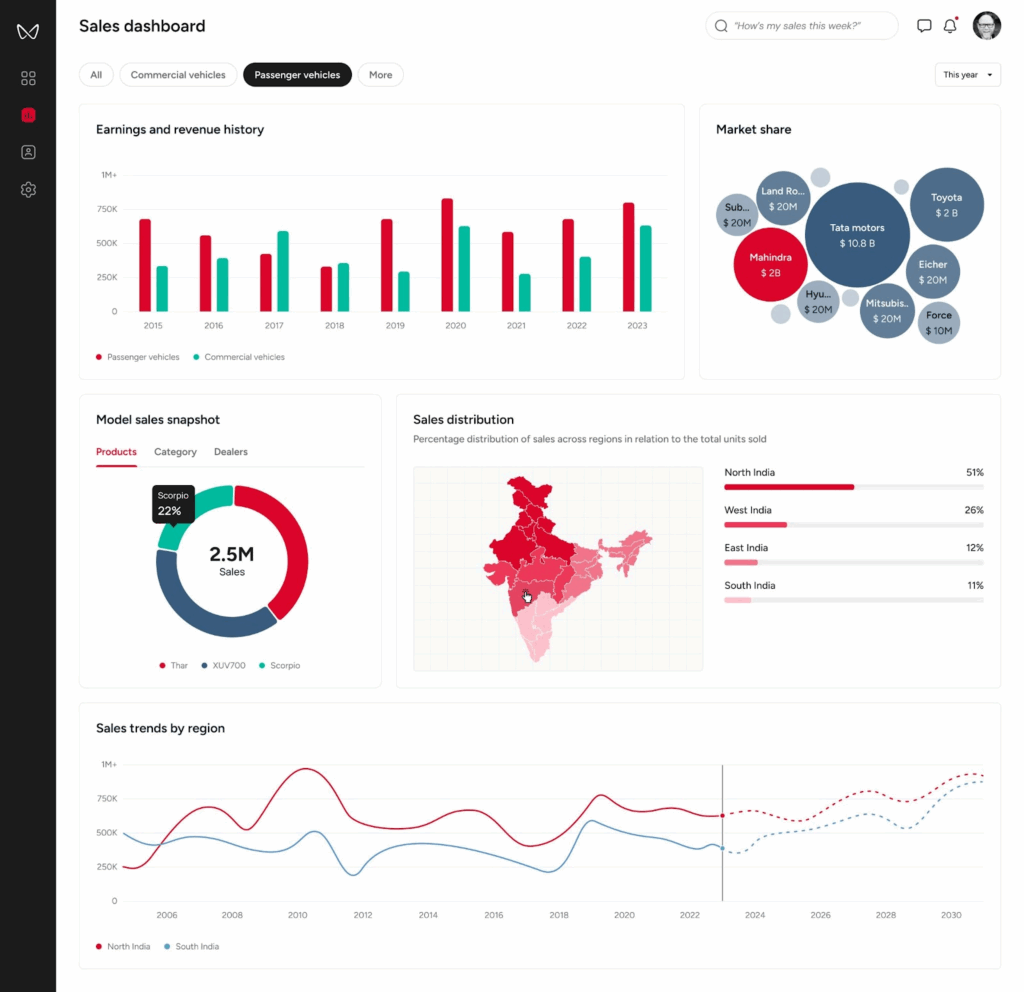Click the North India 51% value
The height and width of the screenshot is (992, 1024).
pos(974,472)
